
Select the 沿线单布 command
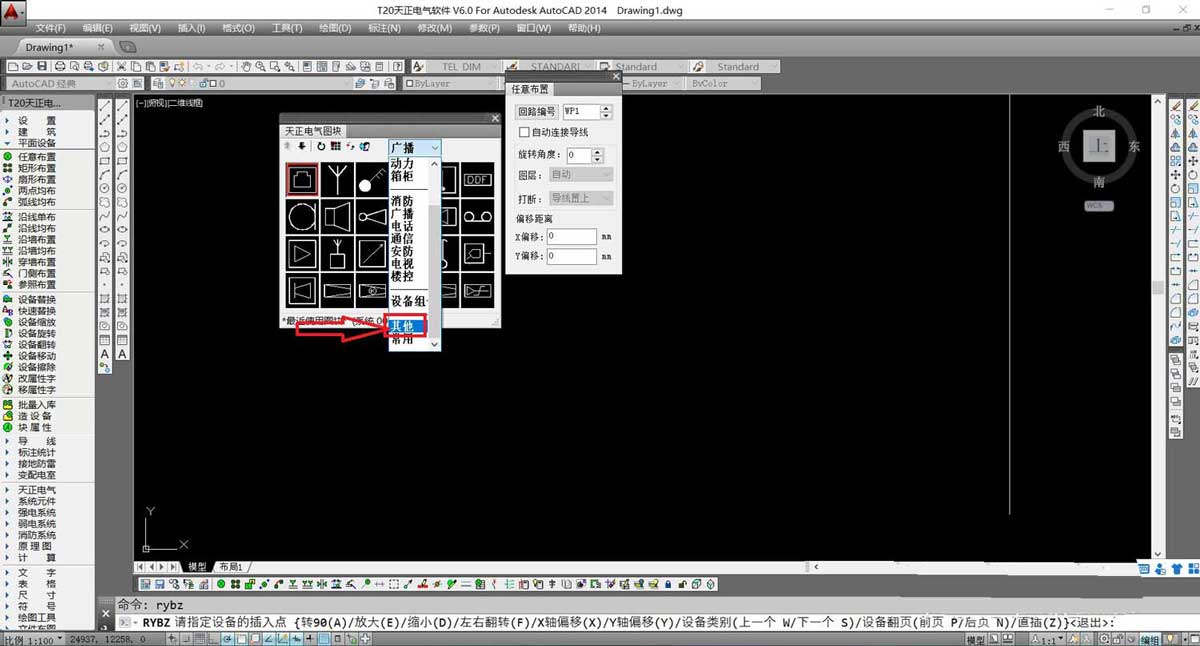(36, 217)
